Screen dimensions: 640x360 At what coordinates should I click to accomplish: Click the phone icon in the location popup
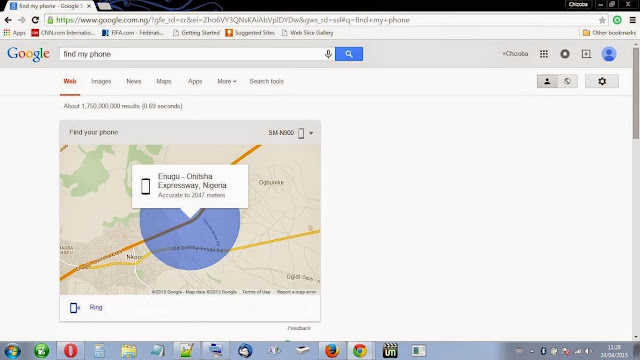pyautogui.click(x=145, y=186)
